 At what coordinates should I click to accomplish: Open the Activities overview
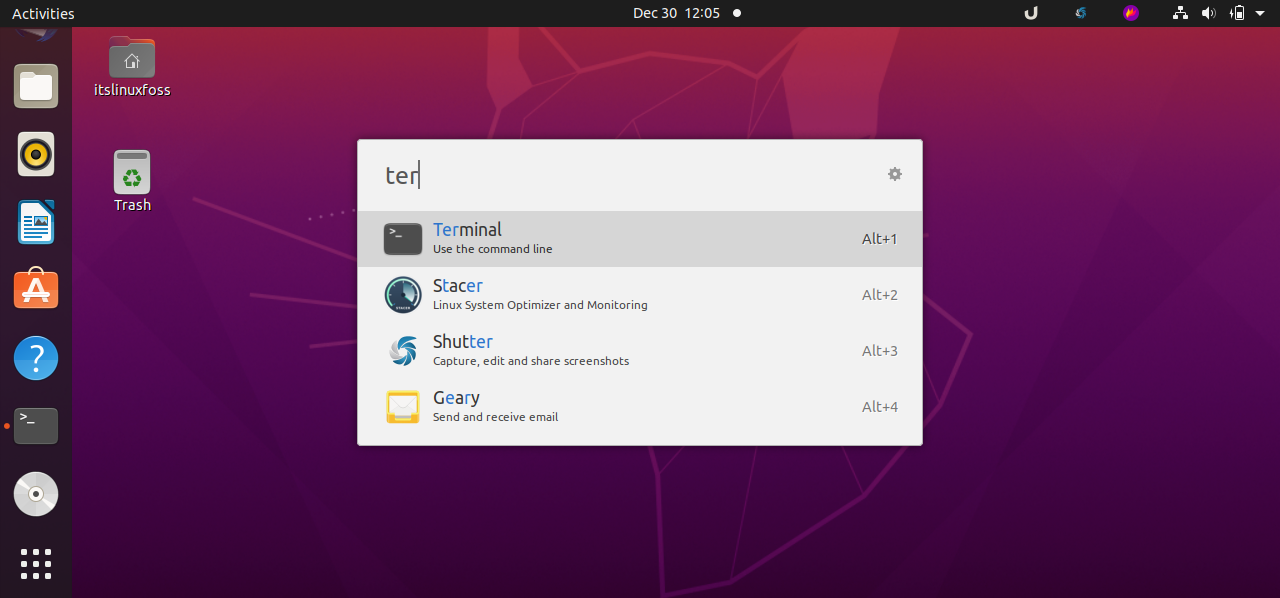click(x=43, y=13)
